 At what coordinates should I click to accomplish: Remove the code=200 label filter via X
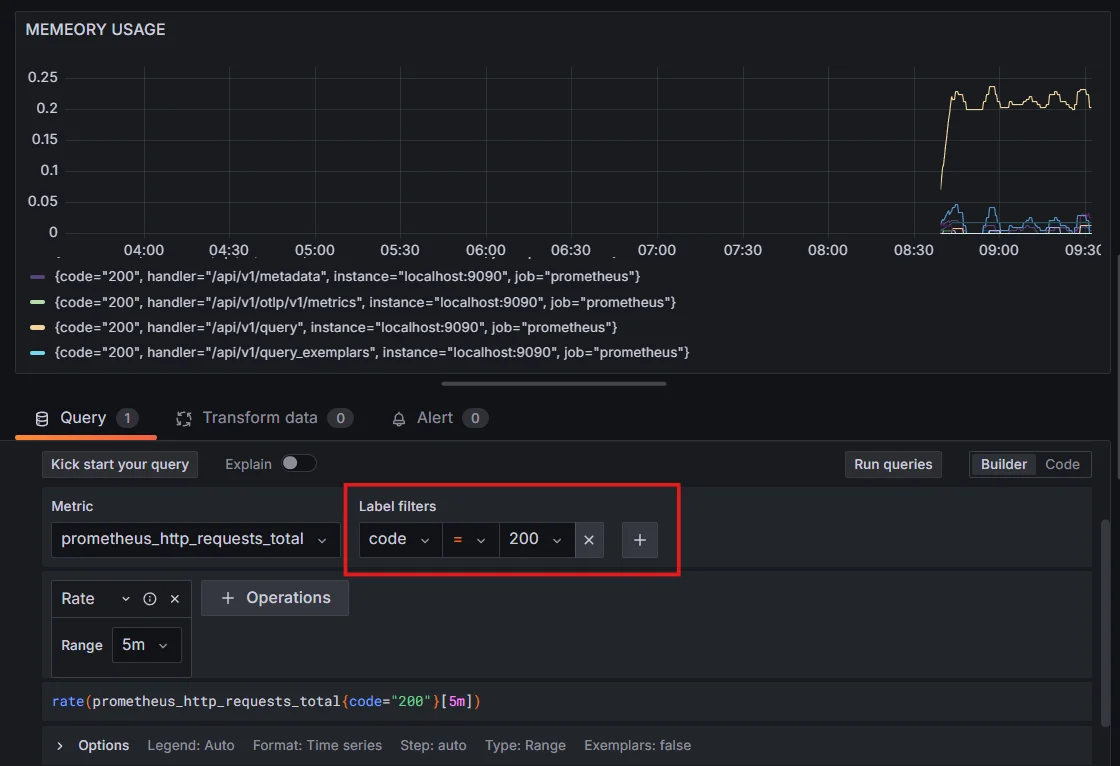(x=589, y=539)
